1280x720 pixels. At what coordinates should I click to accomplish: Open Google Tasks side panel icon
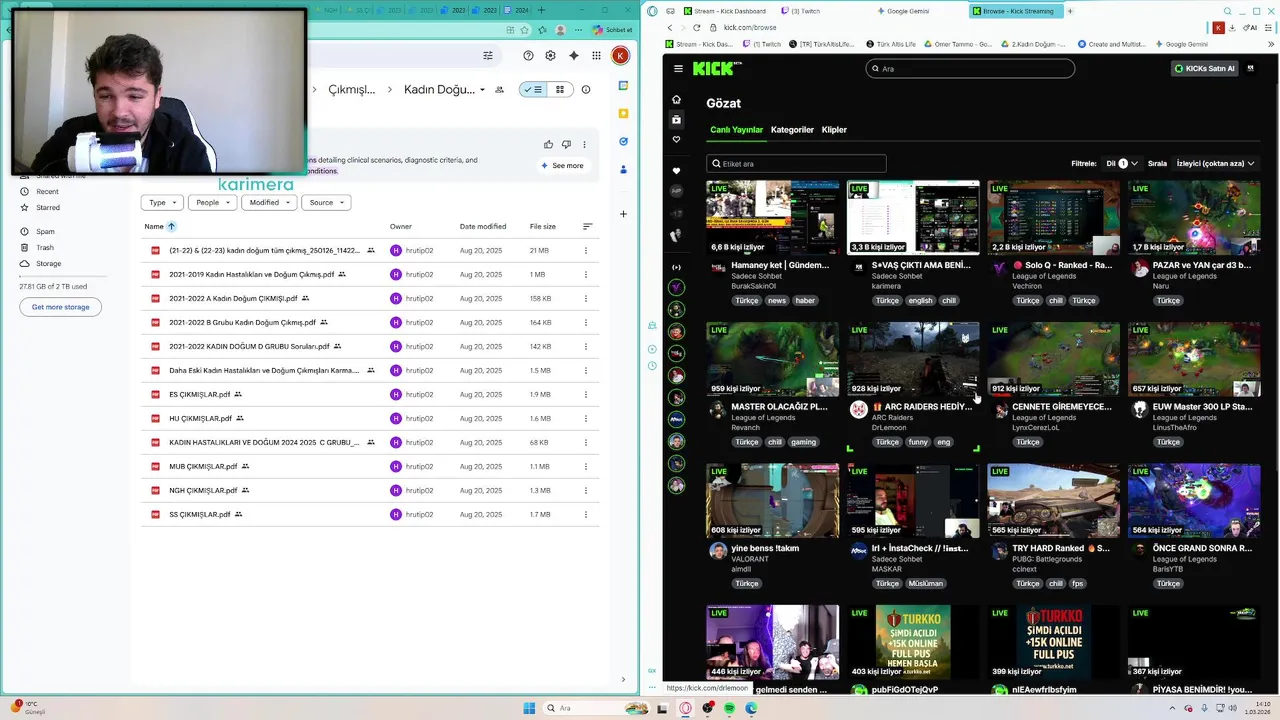[623, 142]
